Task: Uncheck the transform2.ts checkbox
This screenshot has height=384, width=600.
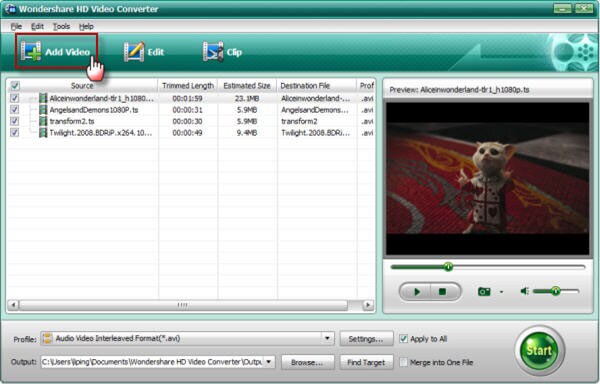Action: pos(14,121)
